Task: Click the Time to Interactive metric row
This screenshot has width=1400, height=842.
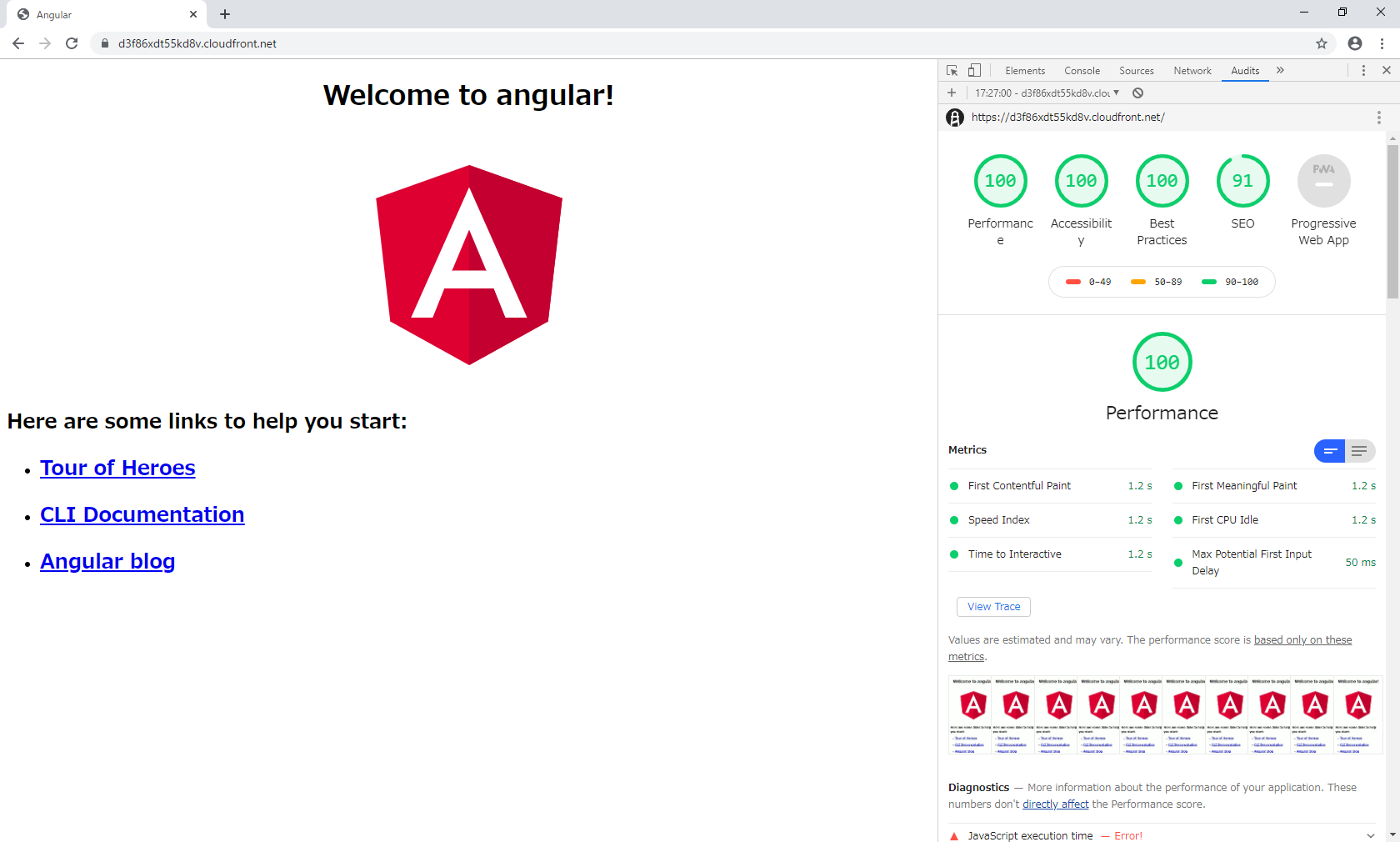Action: [x=1051, y=554]
